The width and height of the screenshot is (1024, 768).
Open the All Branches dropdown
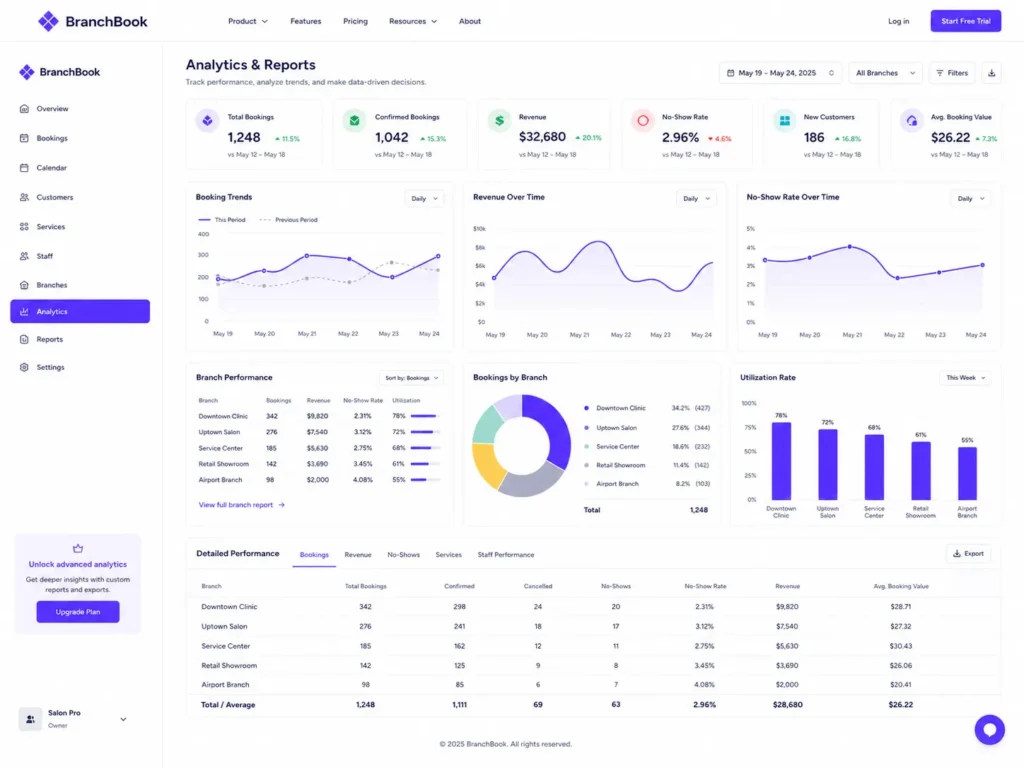885,73
